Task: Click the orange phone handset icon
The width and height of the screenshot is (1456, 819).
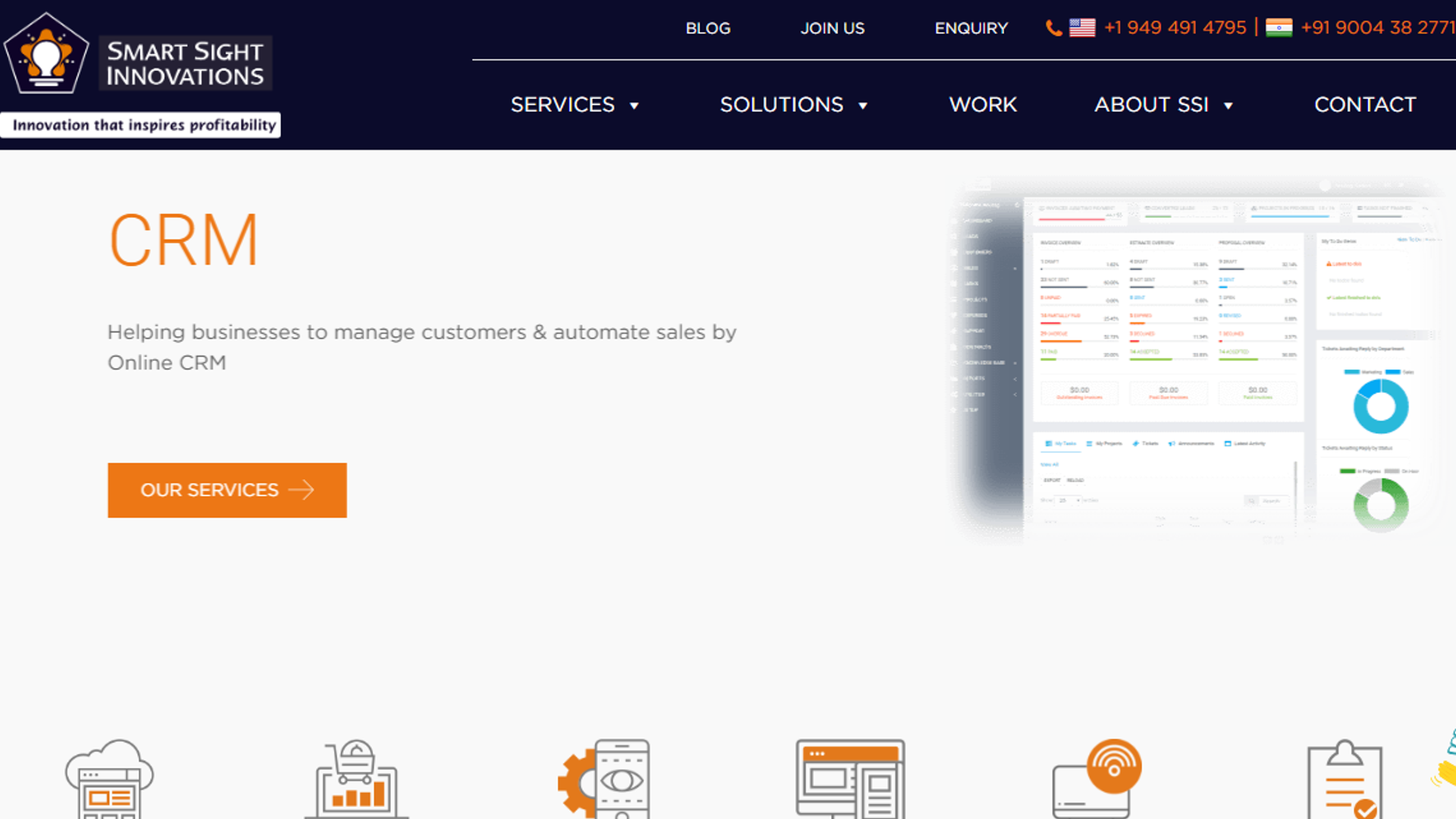Action: (1053, 28)
